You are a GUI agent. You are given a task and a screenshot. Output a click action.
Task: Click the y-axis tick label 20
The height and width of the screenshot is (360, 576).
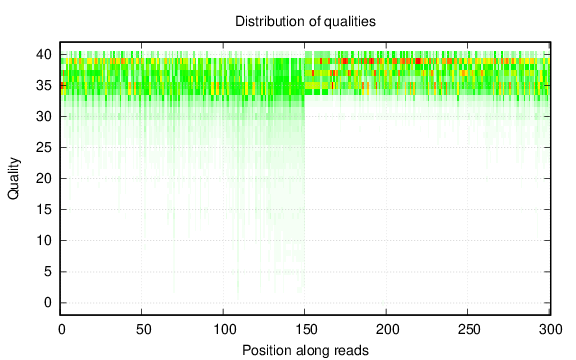click(44, 179)
